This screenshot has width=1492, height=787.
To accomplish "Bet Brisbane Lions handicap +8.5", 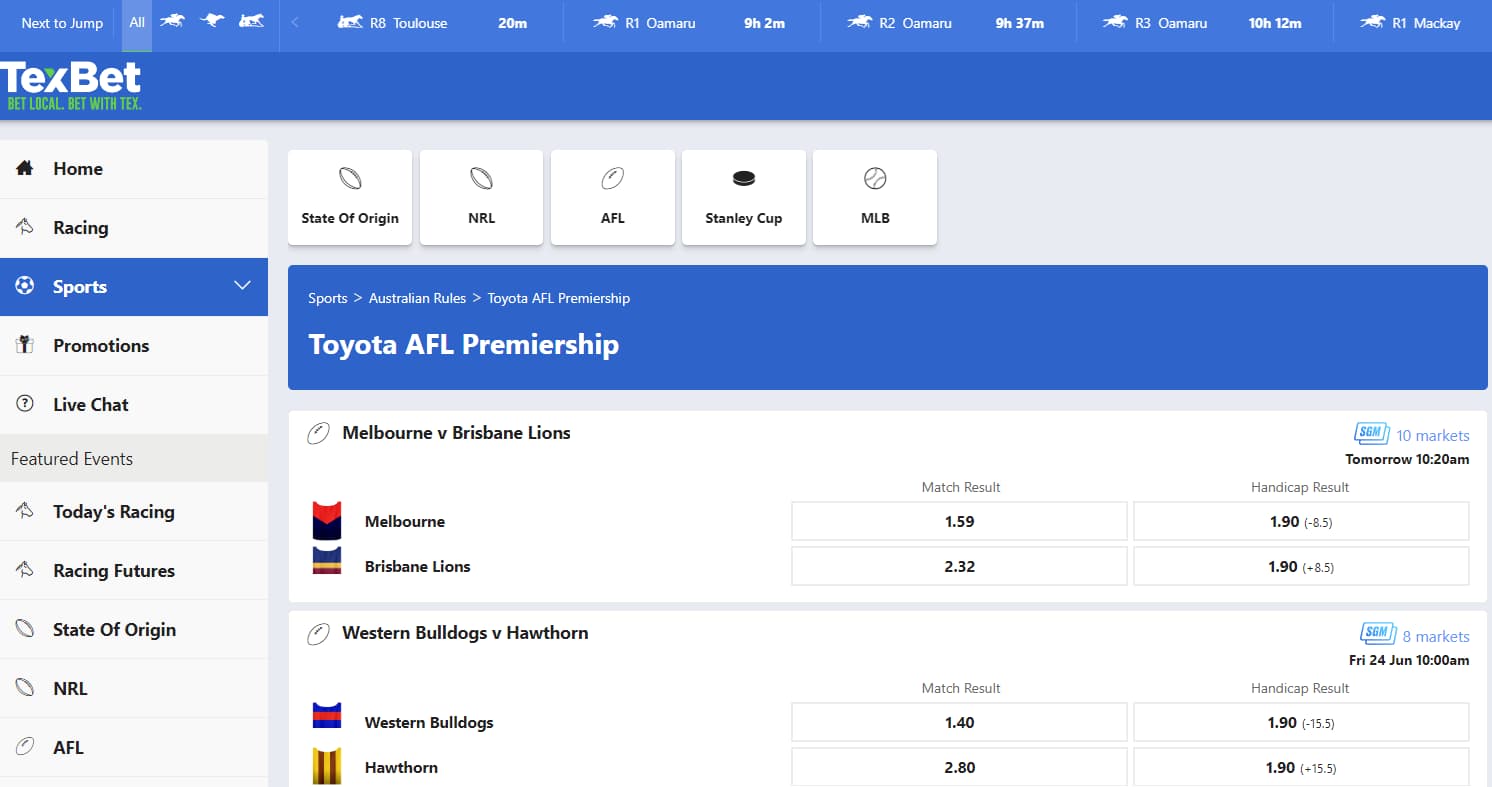I will click(x=1301, y=566).
